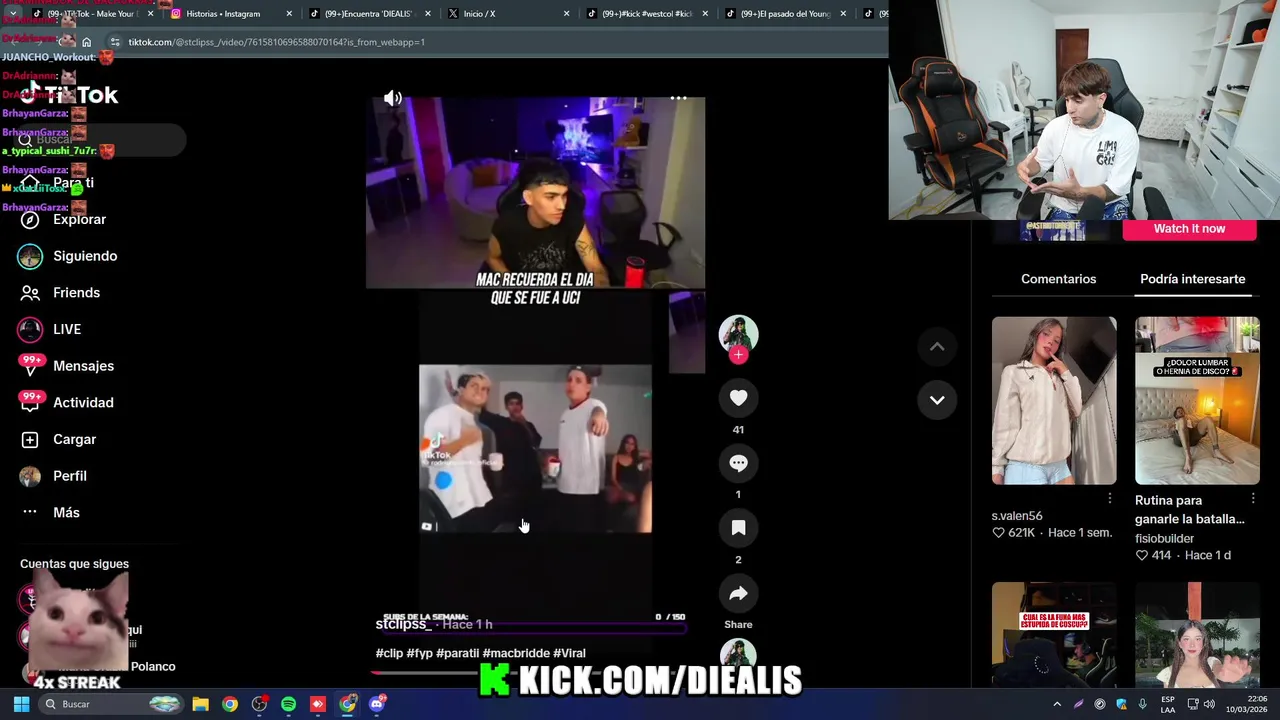Viewport: 1280px width, 720px height.
Task: Click the browser home button
Action: pyautogui.click(x=87, y=42)
